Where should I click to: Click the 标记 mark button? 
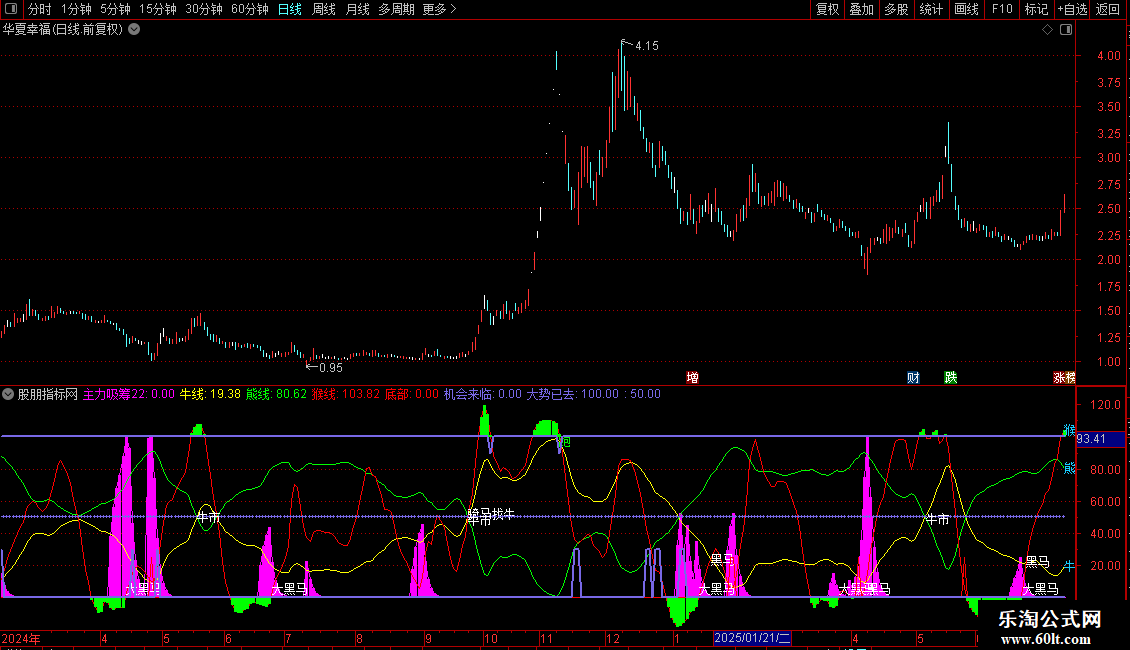click(x=1036, y=9)
